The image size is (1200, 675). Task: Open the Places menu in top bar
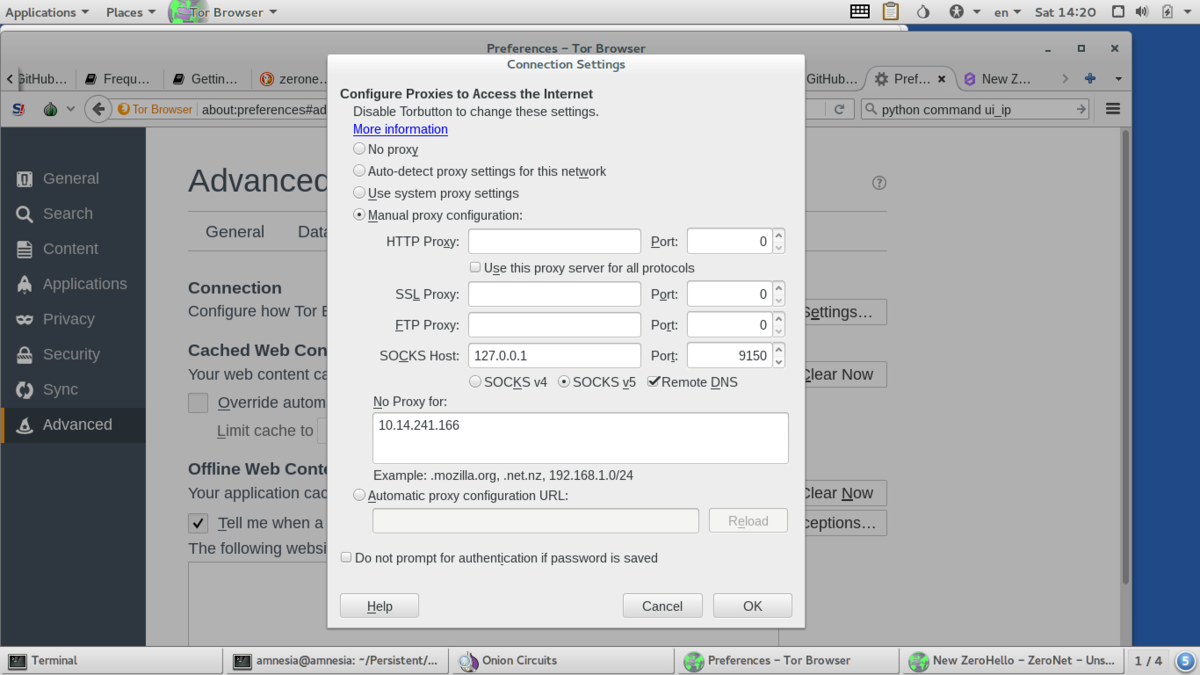[x=131, y=12]
